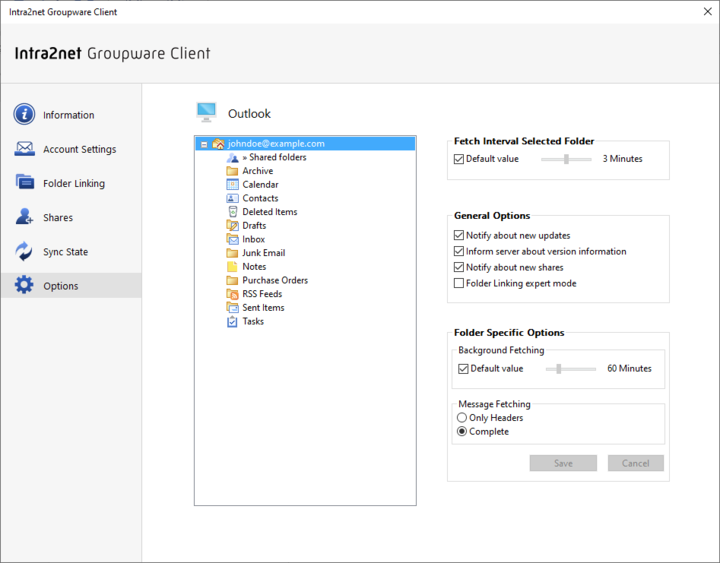Click the Save button
720x563 pixels.
click(x=563, y=463)
